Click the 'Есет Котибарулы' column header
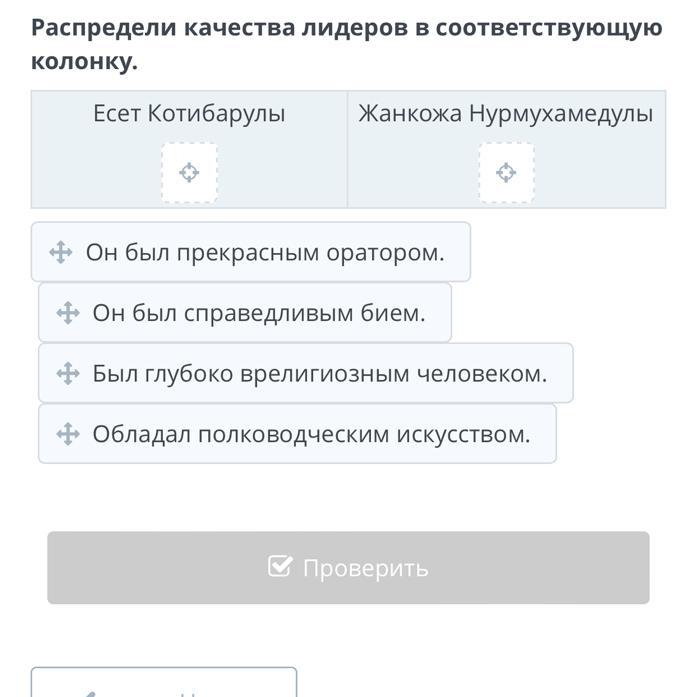697x697 pixels. (x=189, y=114)
